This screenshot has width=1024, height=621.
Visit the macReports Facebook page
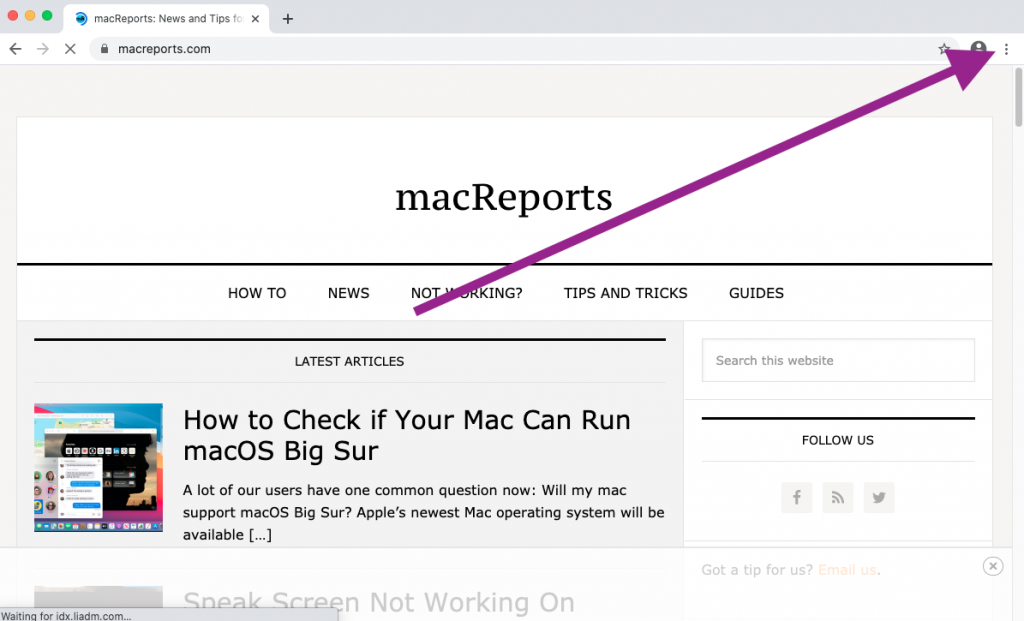[797, 498]
